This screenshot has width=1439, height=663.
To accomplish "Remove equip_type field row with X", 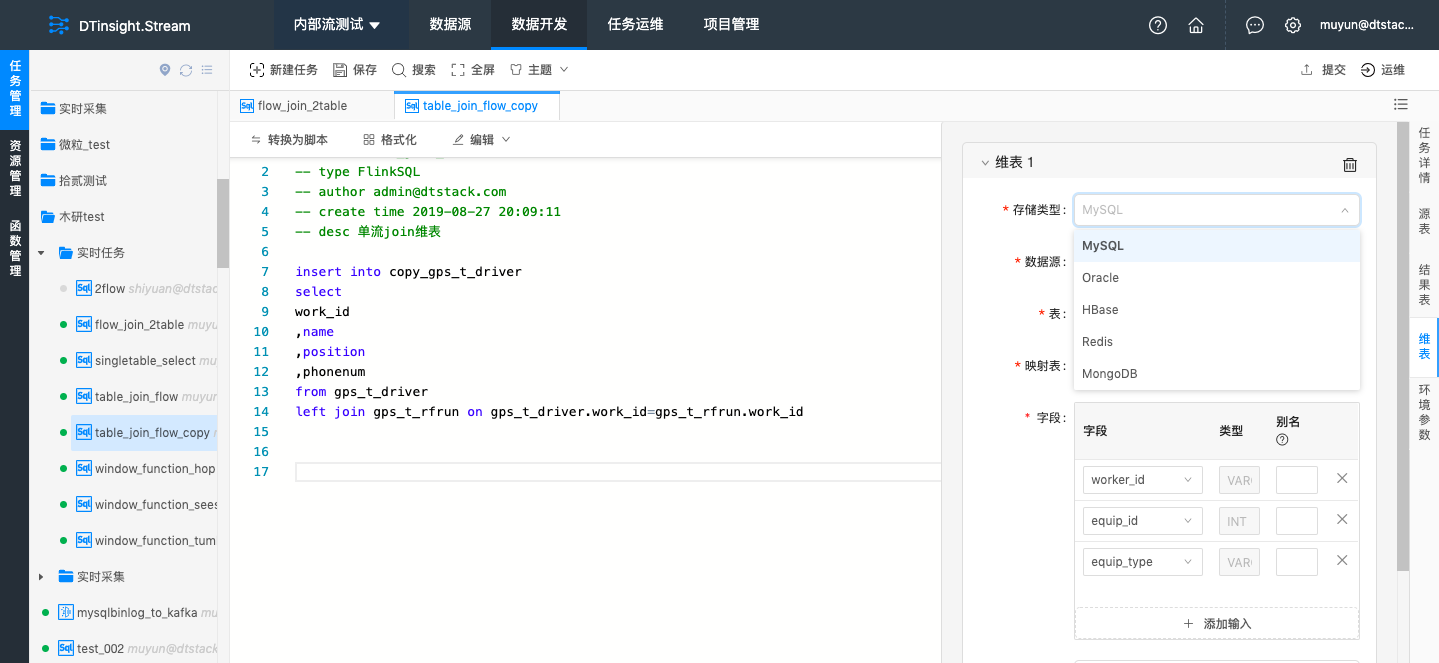I will 1342,561.
